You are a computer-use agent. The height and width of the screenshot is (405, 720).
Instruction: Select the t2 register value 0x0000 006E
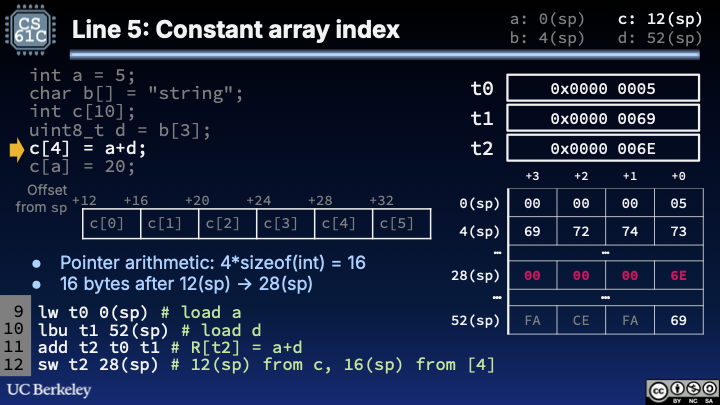coord(602,149)
